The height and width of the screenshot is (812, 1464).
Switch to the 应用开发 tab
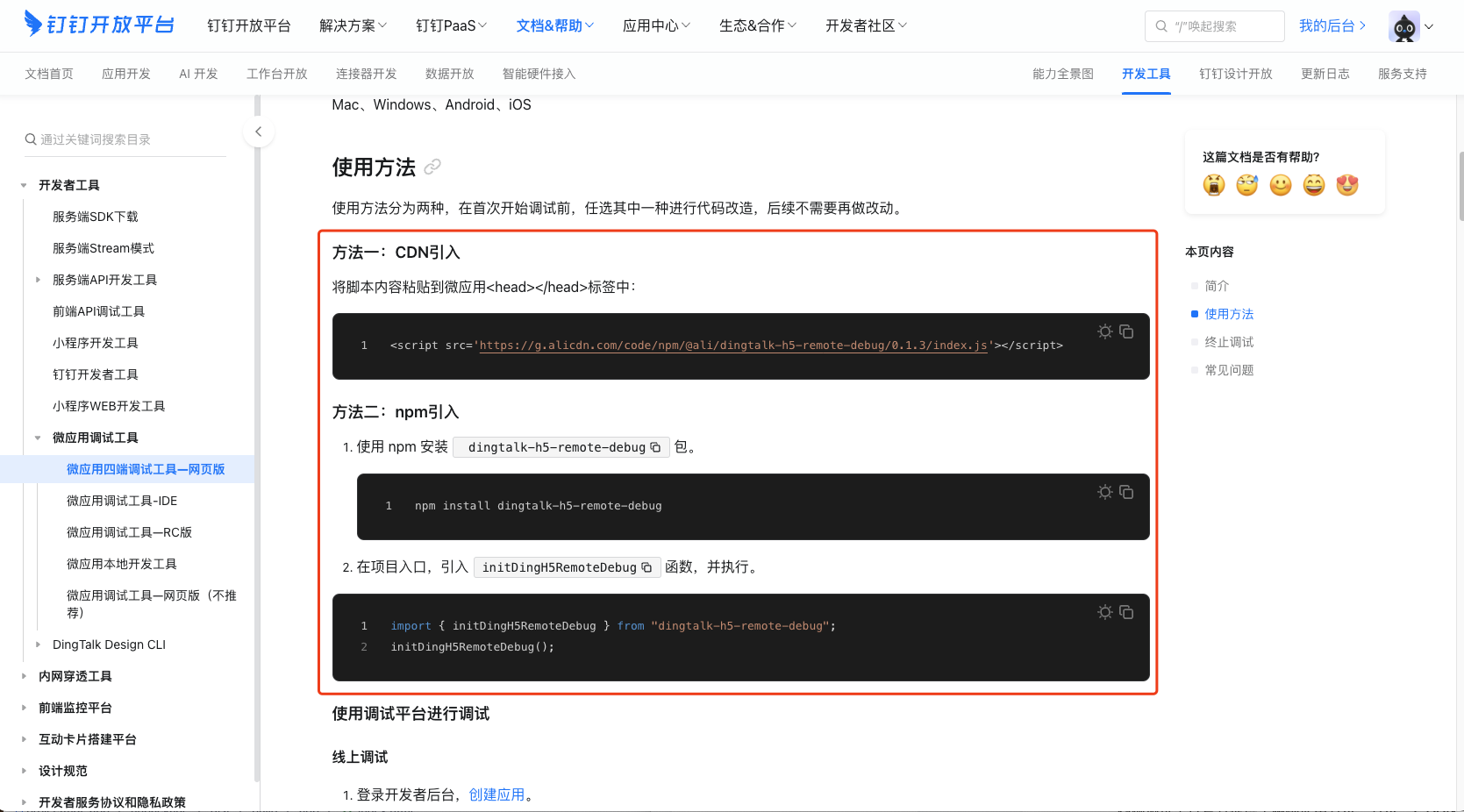coord(126,74)
